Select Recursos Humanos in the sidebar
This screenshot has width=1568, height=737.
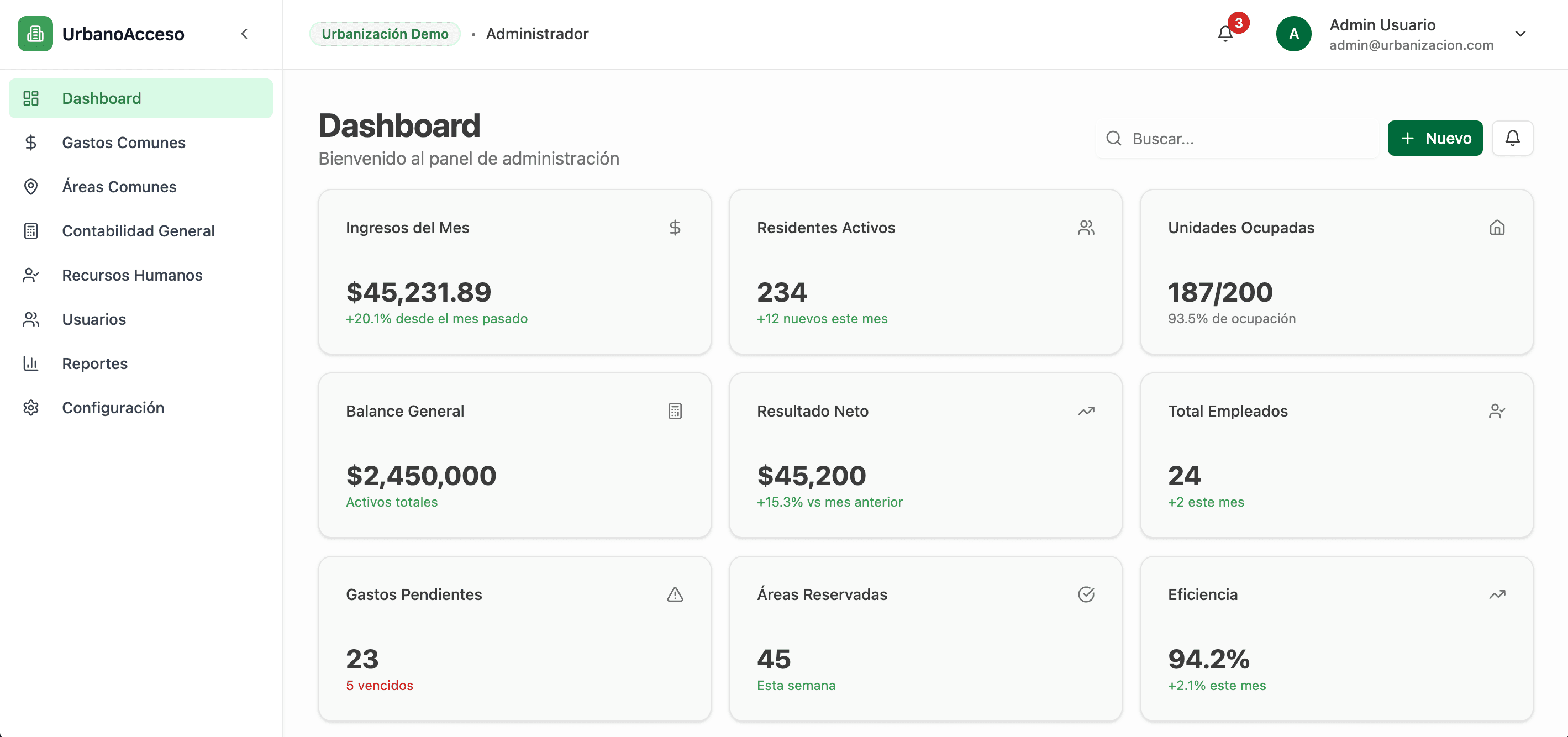132,275
